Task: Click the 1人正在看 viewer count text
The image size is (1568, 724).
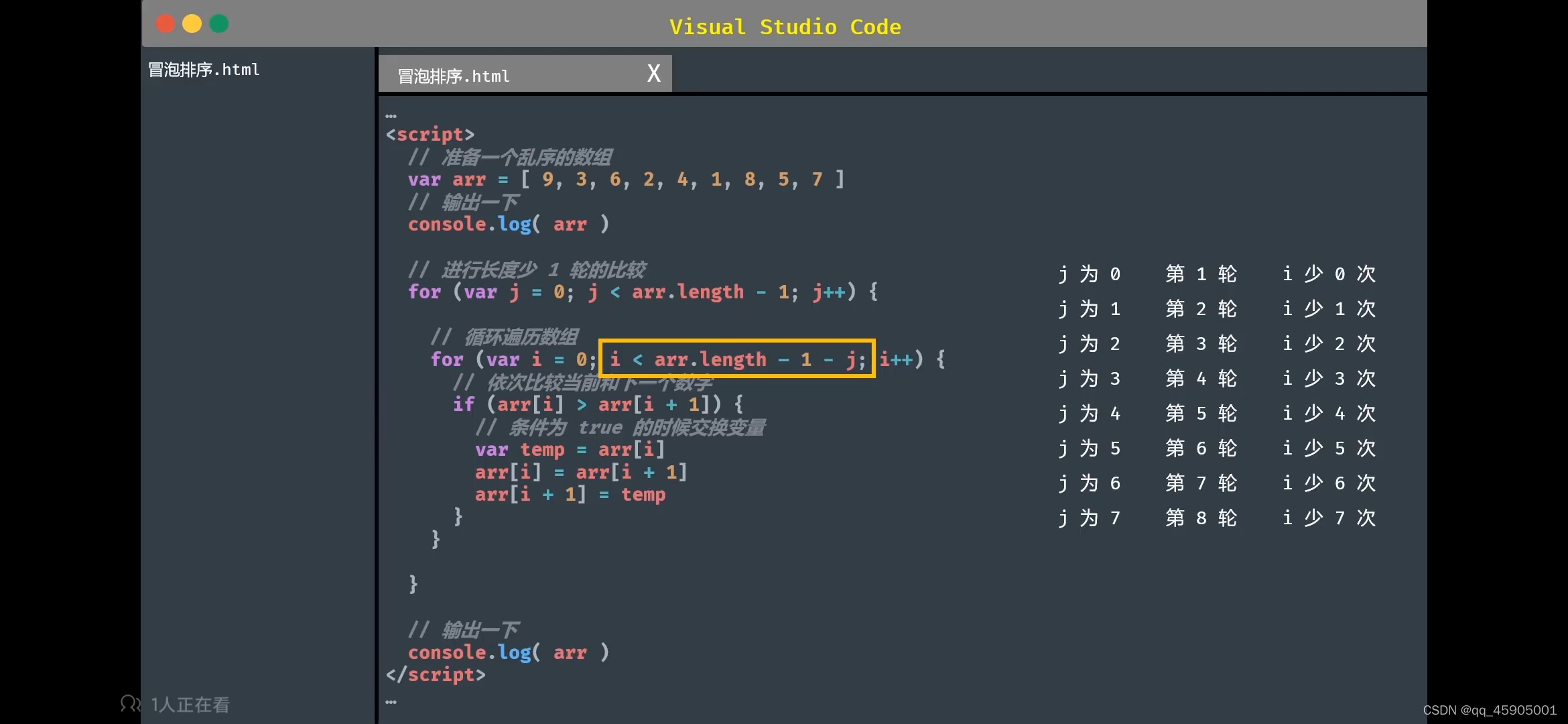Action: coord(190,705)
